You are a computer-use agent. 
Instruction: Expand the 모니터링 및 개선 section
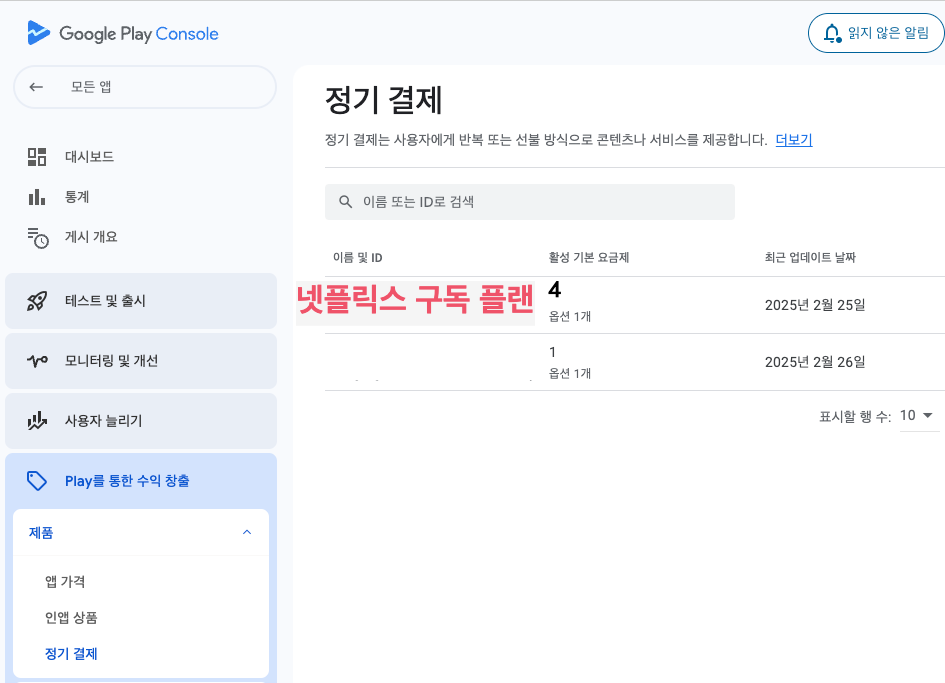pyautogui.click(x=141, y=361)
